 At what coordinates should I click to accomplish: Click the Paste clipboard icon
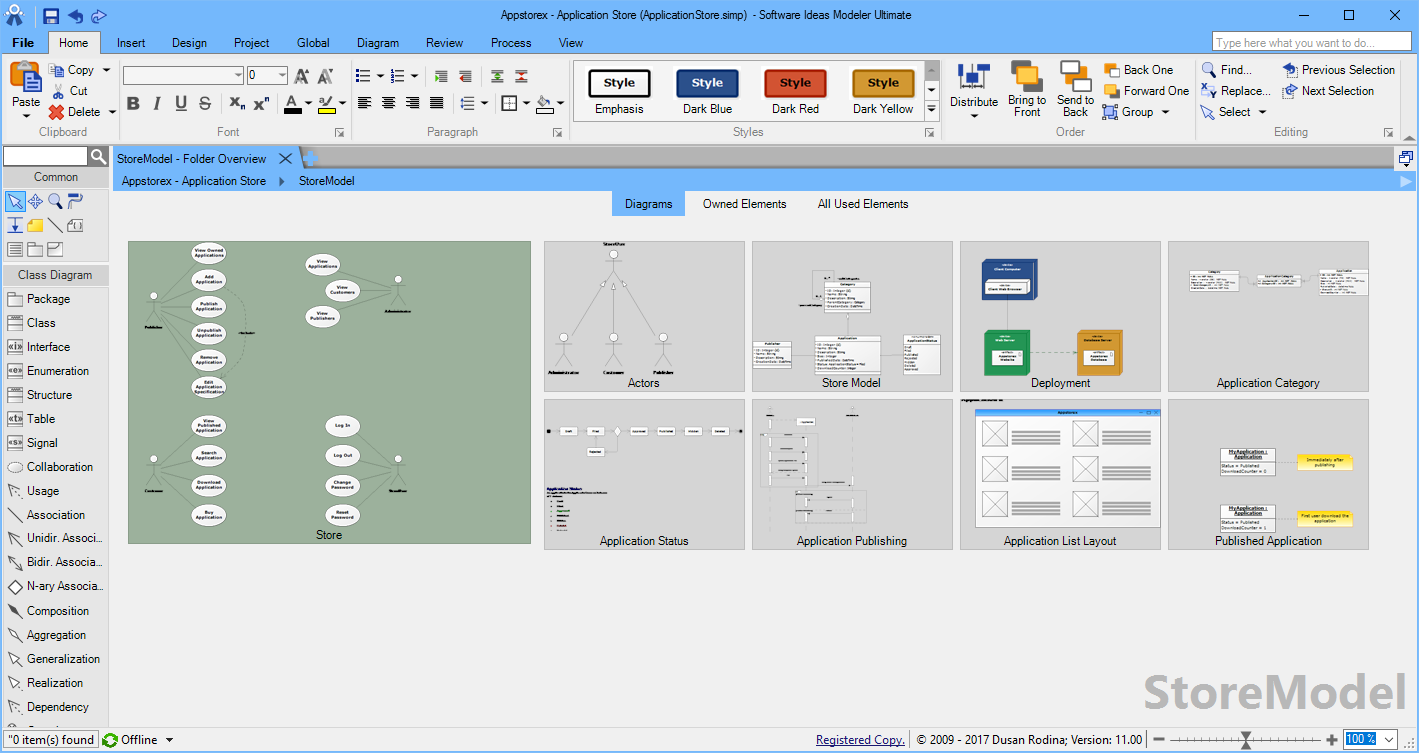pos(25,77)
